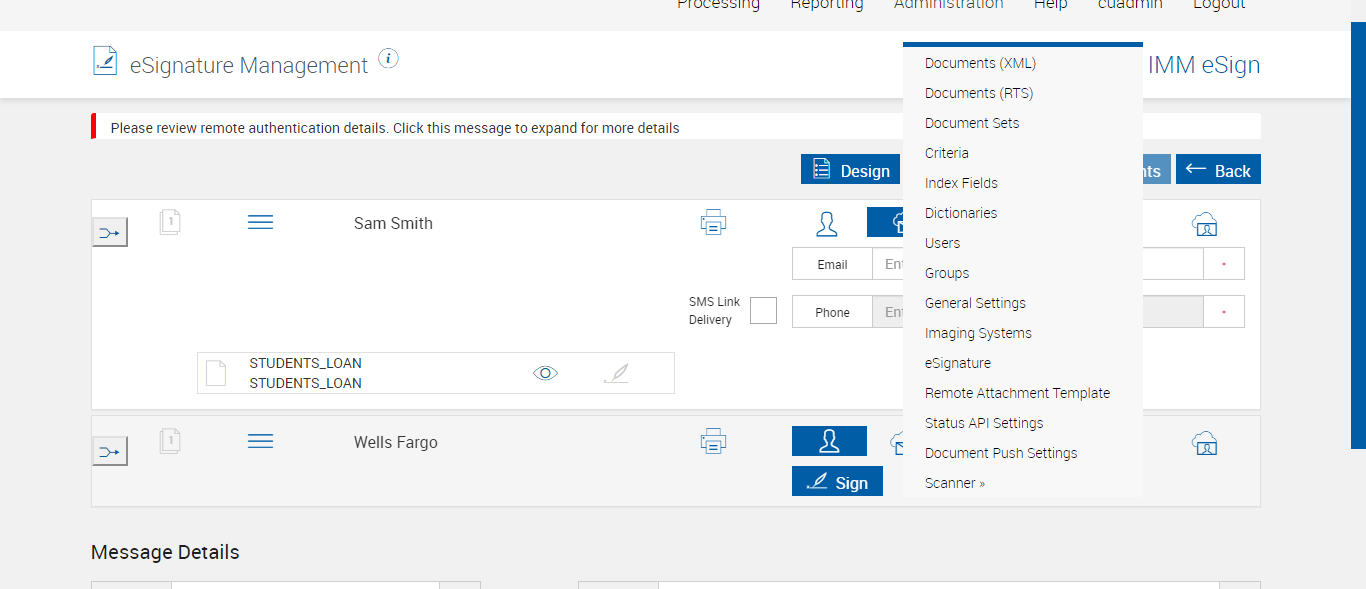Click the page count icon in Sam Smith row
This screenshot has width=1366, height=589.
coord(169,222)
